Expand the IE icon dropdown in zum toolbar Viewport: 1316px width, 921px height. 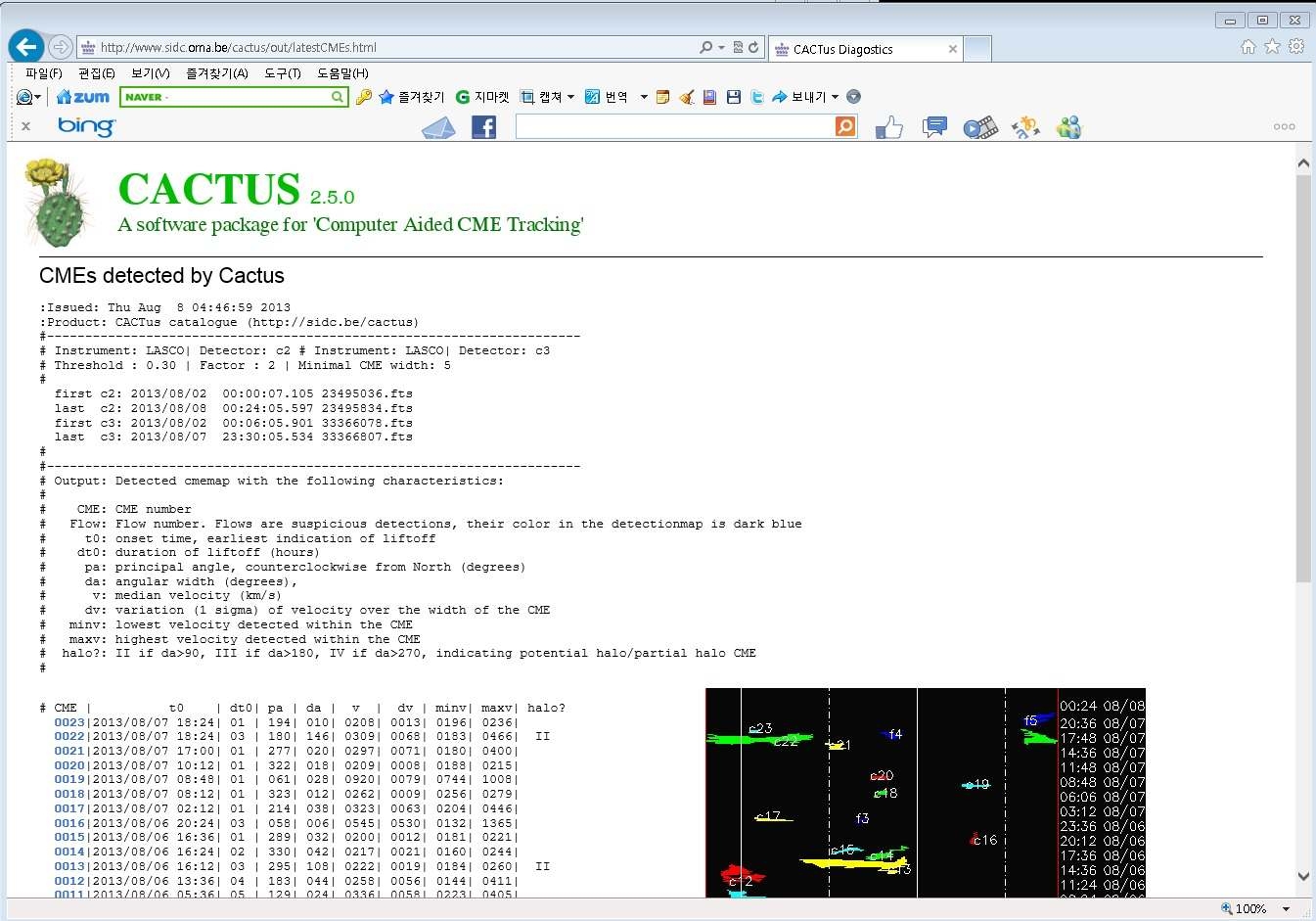click(x=37, y=97)
